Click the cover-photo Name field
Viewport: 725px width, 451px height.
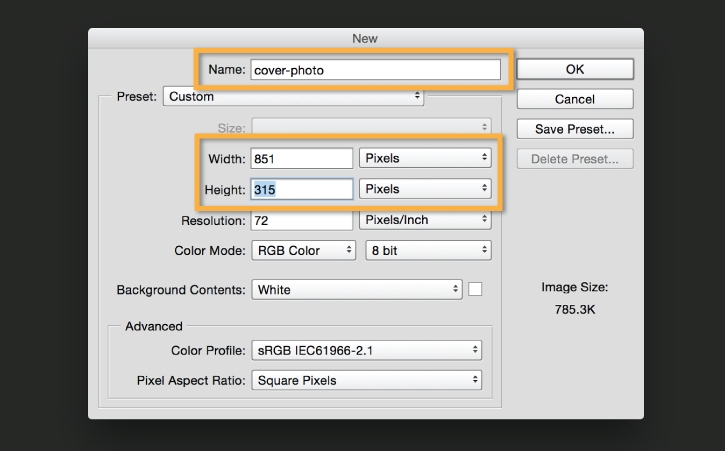click(374, 70)
